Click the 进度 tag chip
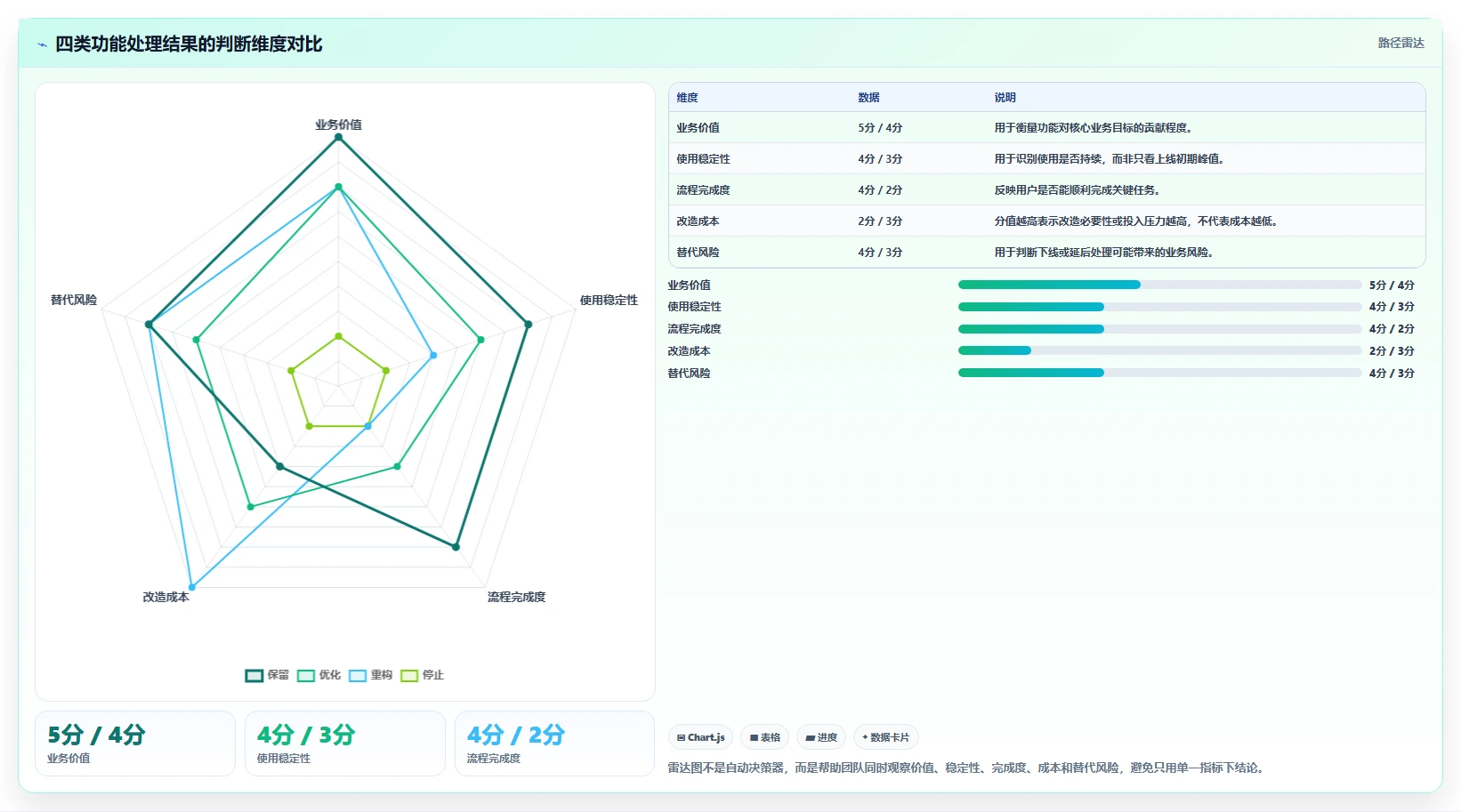This screenshot has height=812, width=1461. click(821, 737)
